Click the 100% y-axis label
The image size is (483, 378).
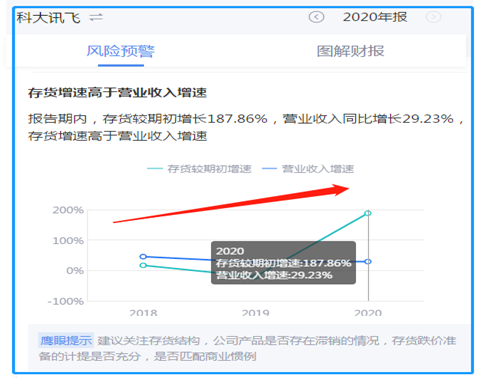tap(68, 240)
